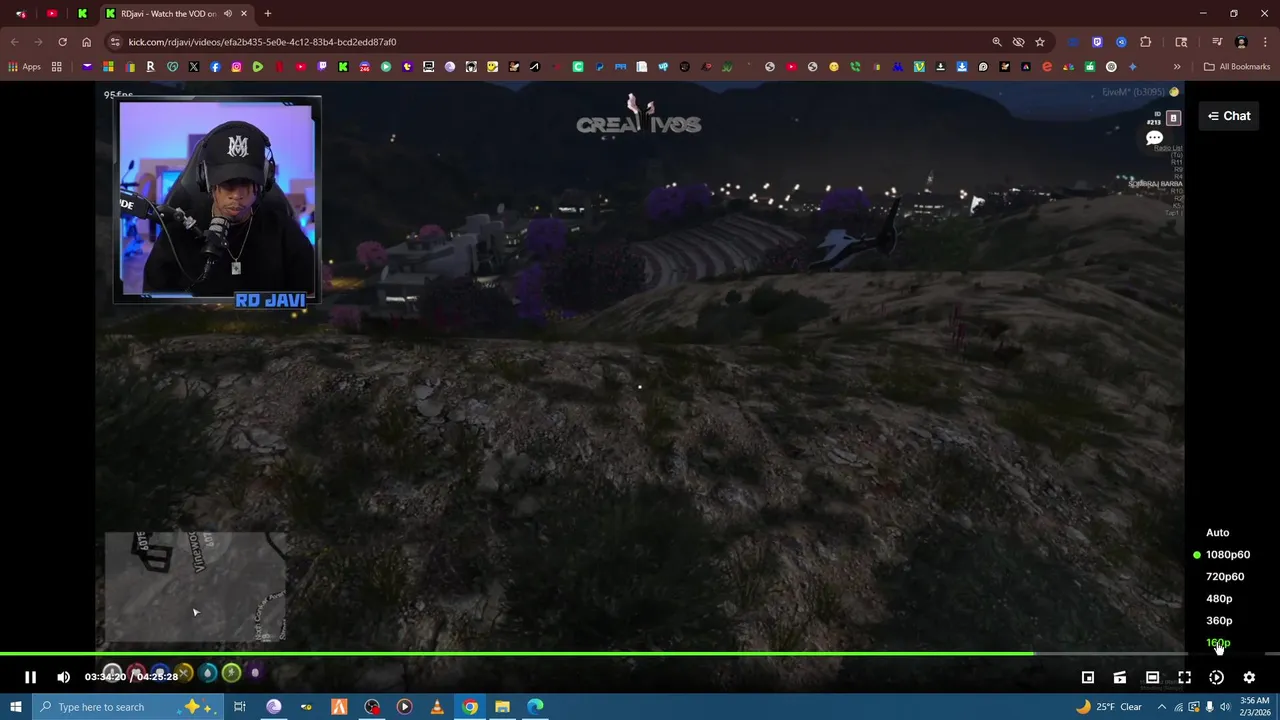Click the address bar URL
This screenshot has width=1280, height=720.
pyautogui.click(x=262, y=42)
